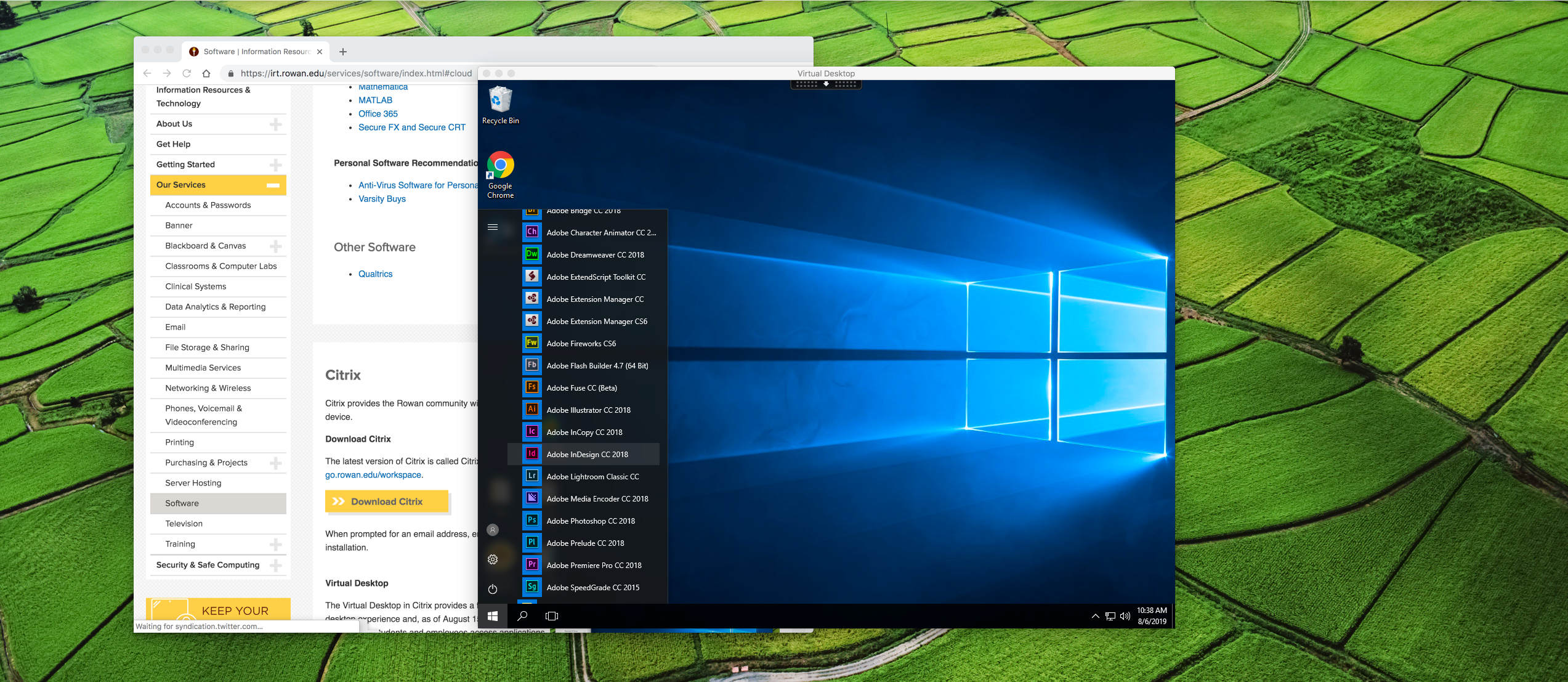This screenshot has width=1568, height=682.
Task: Open Task View on the taskbar
Action: point(552,616)
